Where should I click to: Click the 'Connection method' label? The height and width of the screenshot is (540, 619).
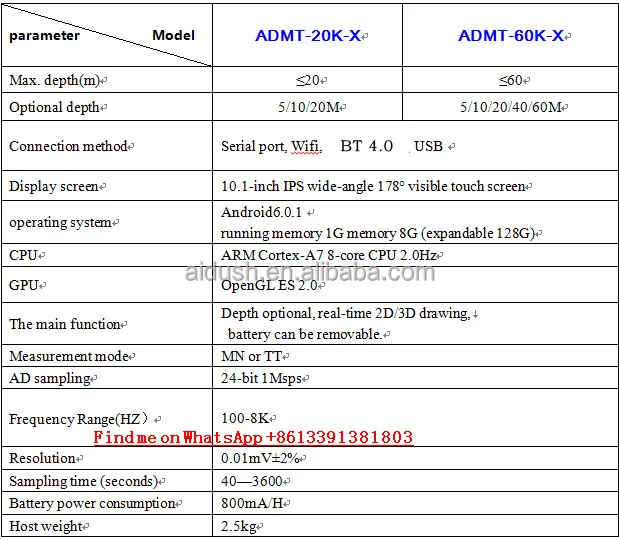[x=68, y=146]
